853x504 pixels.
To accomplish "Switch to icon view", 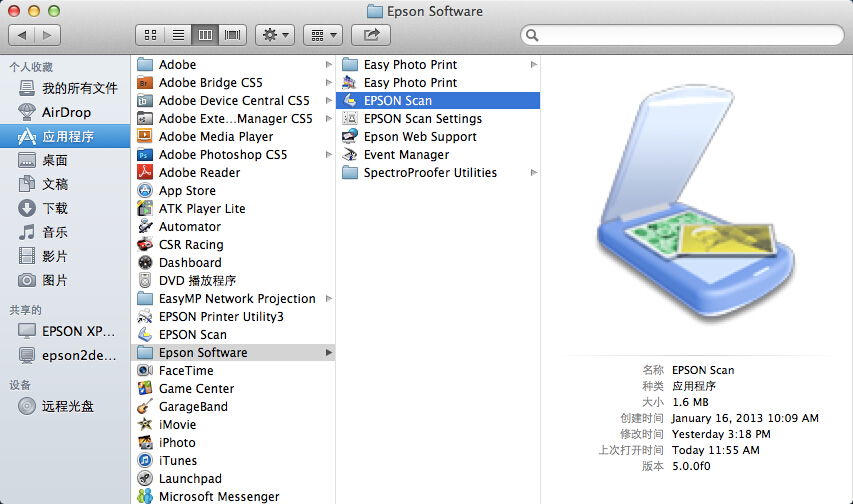I will pos(150,35).
